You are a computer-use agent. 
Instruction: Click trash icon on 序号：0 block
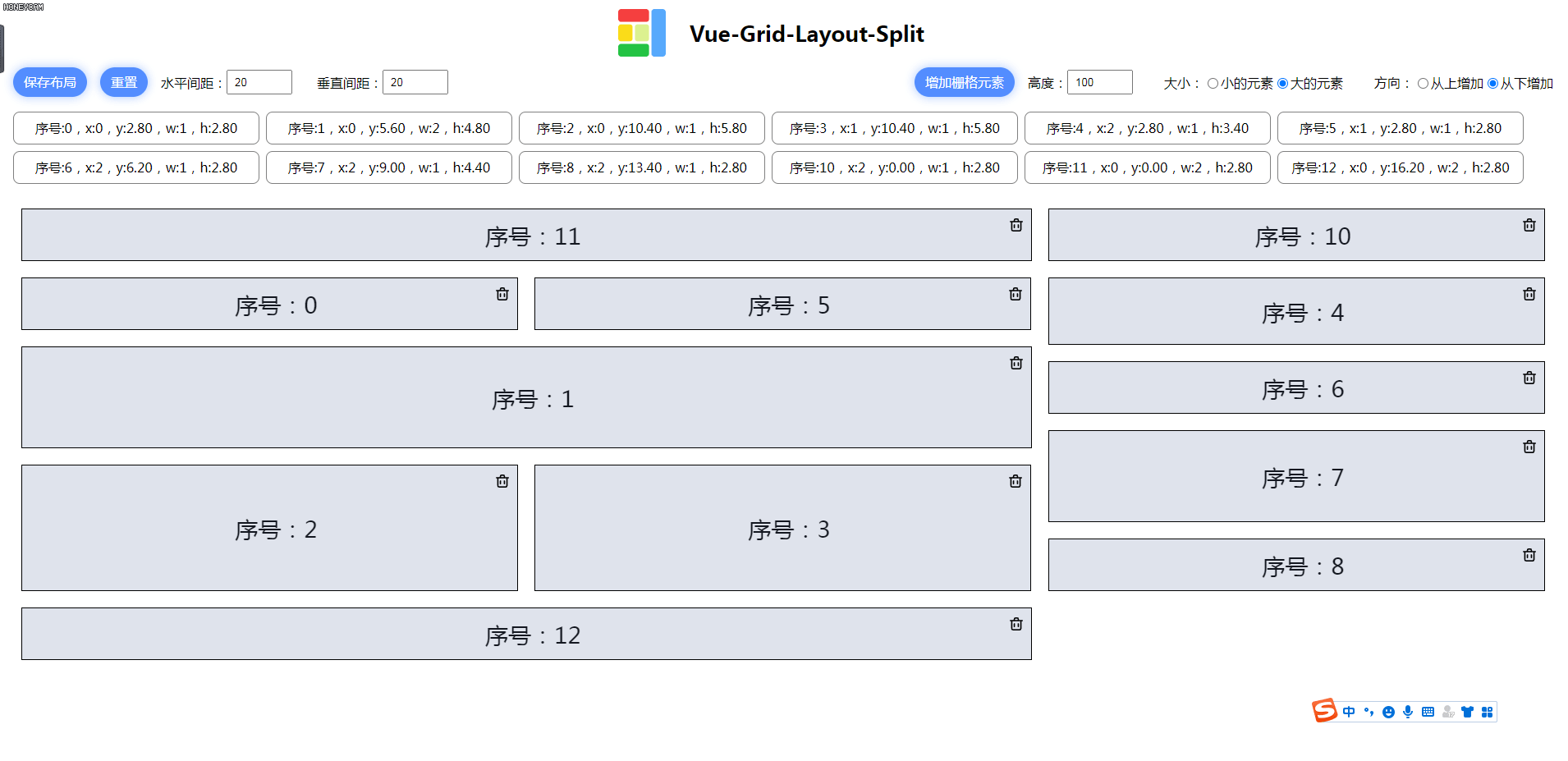502,294
